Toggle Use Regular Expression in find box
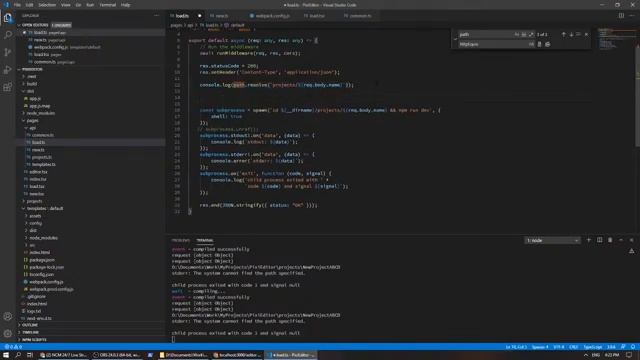Viewport: 640px width, 360px height. click(531, 35)
